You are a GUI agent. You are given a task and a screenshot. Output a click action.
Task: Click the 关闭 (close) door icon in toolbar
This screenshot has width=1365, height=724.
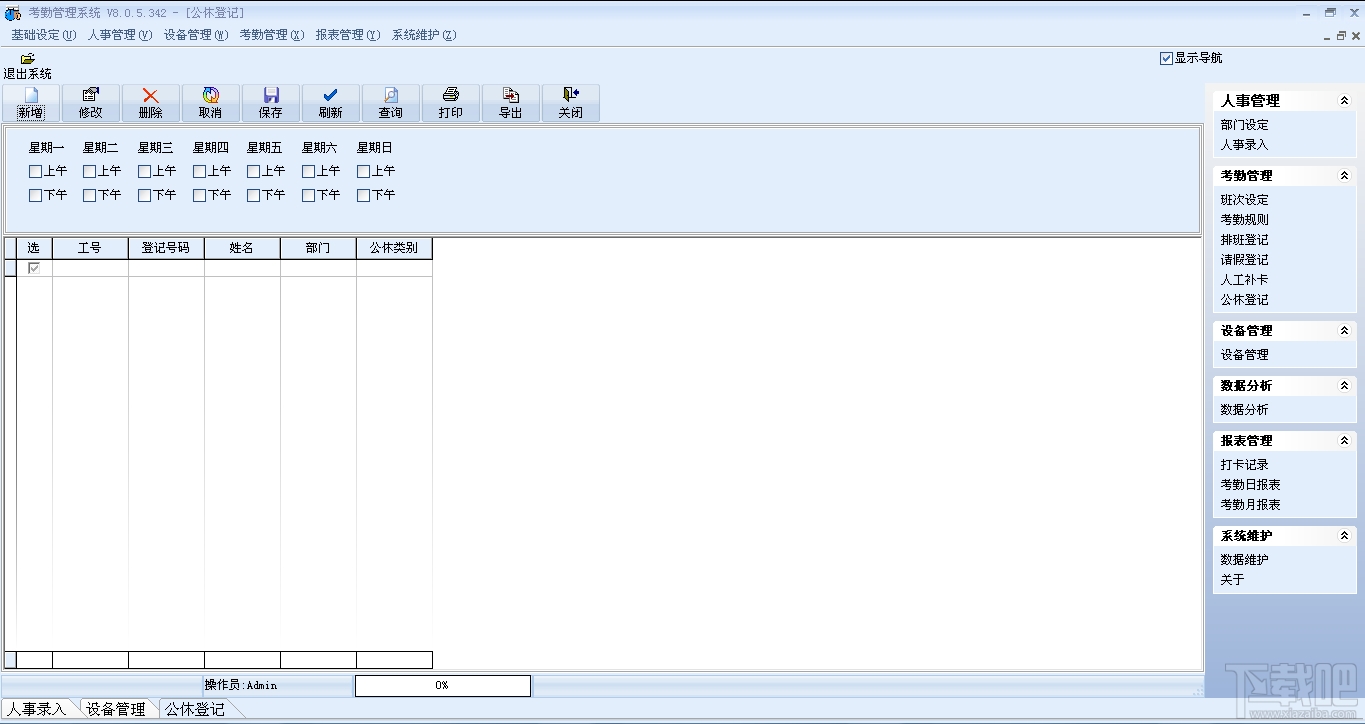coord(571,95)
